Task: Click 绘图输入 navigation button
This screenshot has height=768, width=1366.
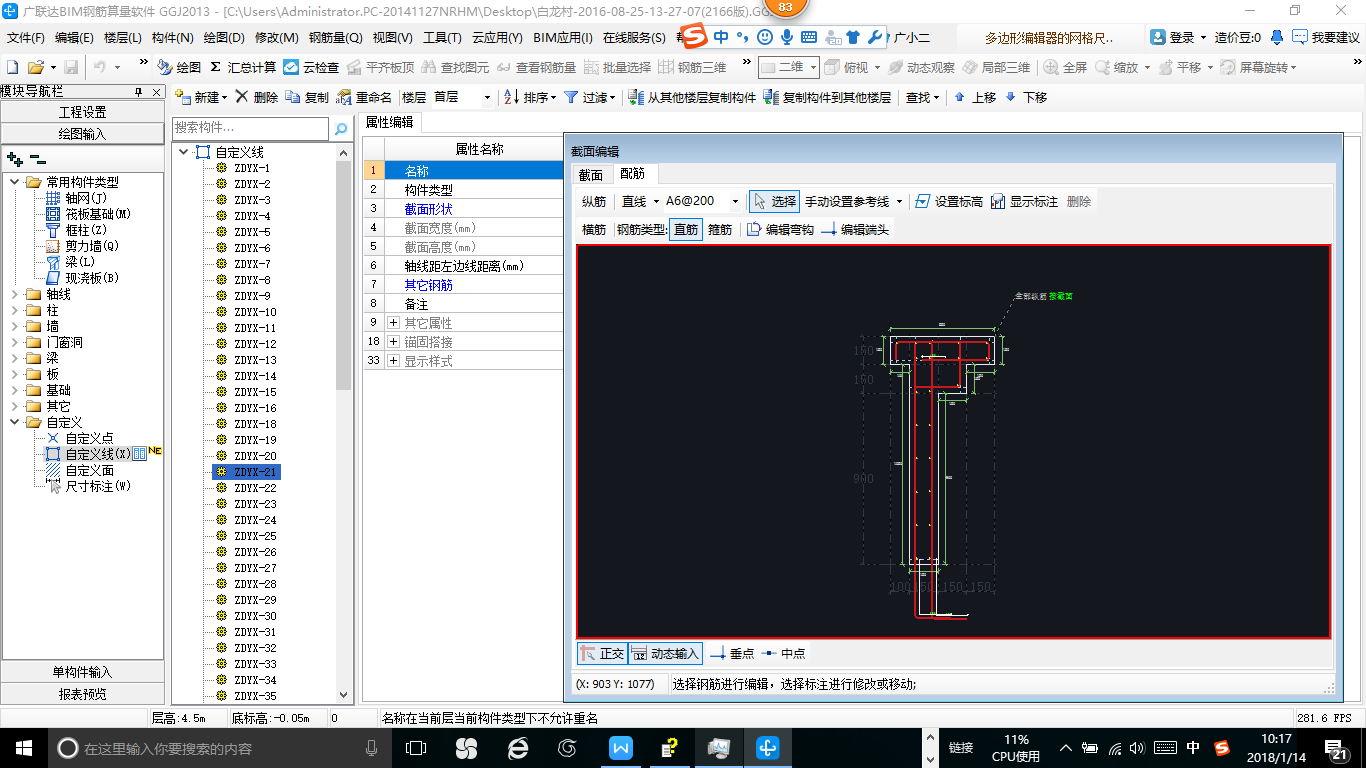Action: pos(82,134)
